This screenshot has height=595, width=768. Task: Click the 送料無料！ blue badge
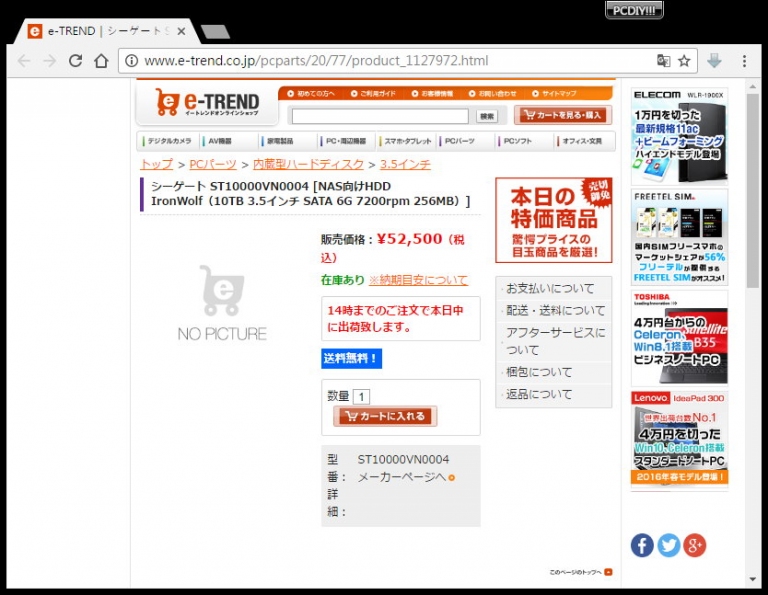click(351, 358)
